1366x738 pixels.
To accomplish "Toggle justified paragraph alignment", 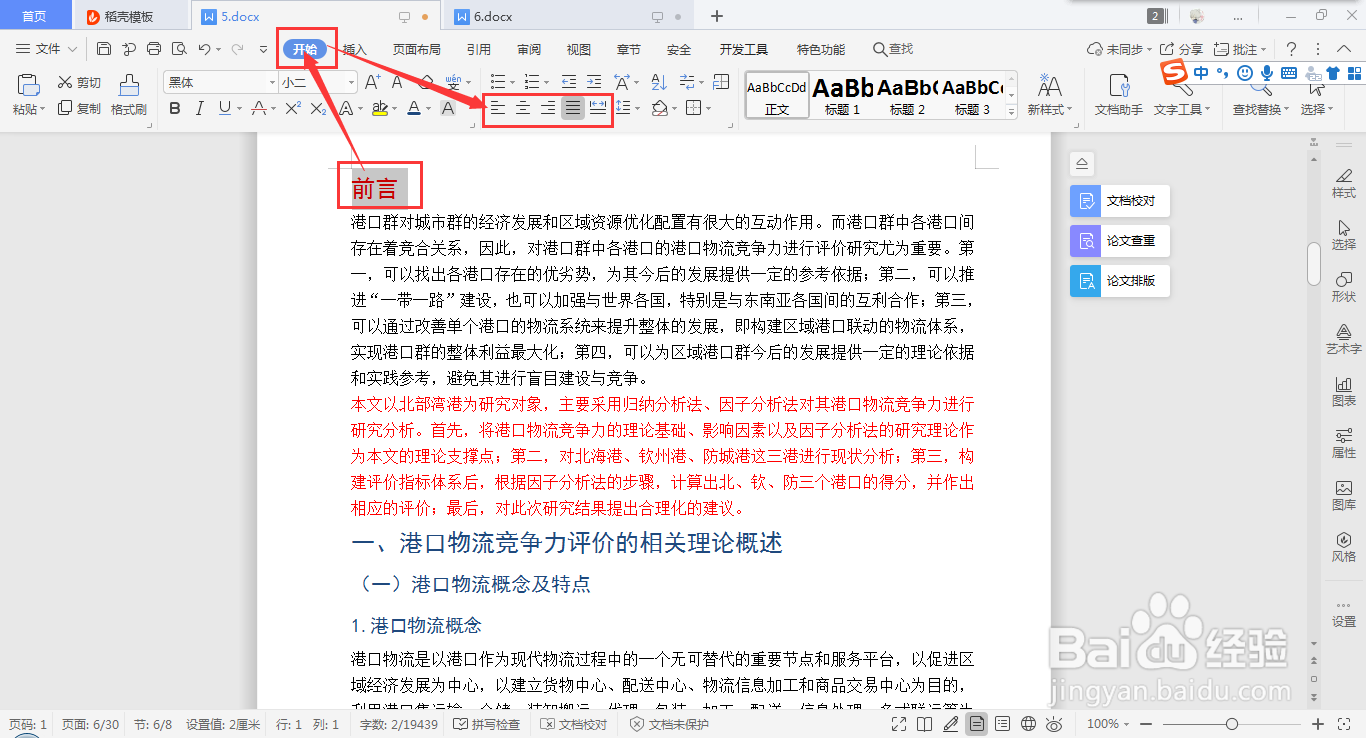I will coord(571,108).
